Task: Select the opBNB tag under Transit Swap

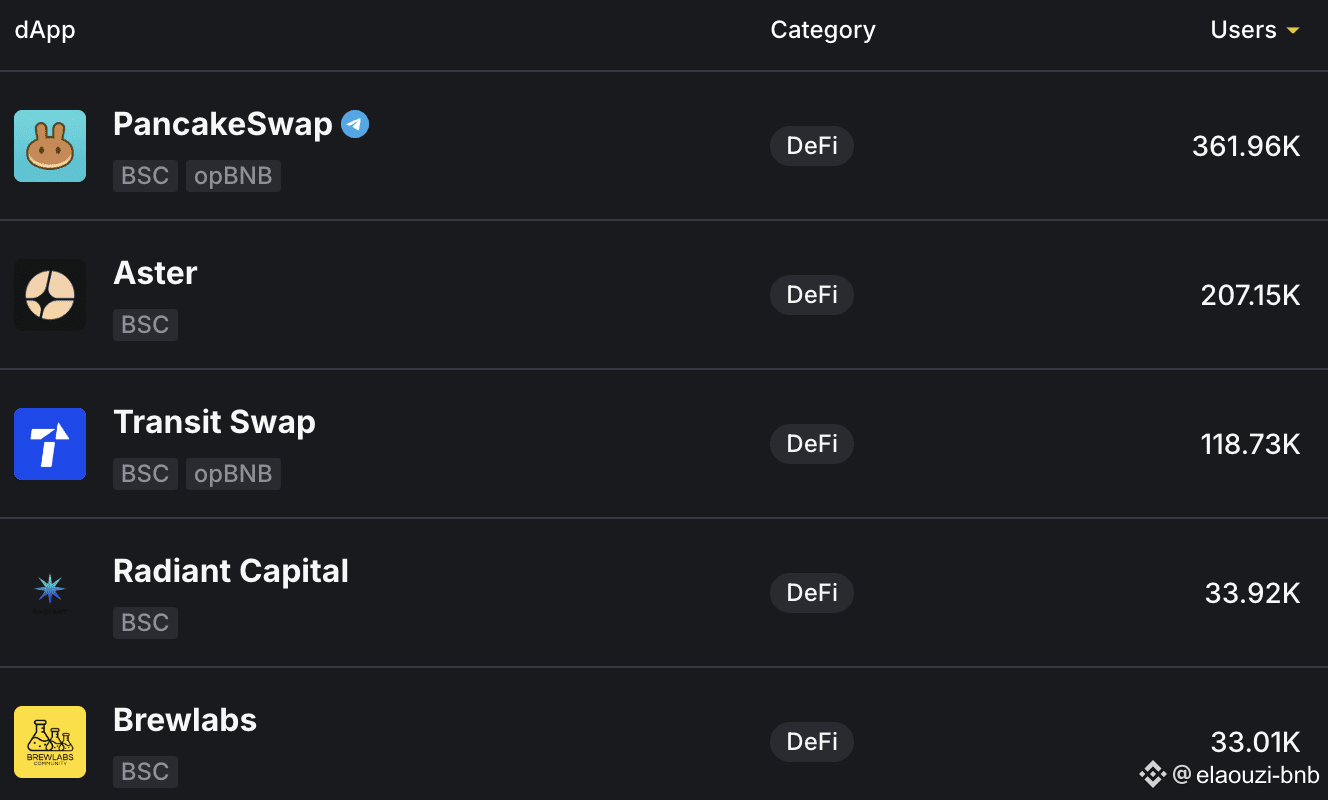Action: (233, 474)
